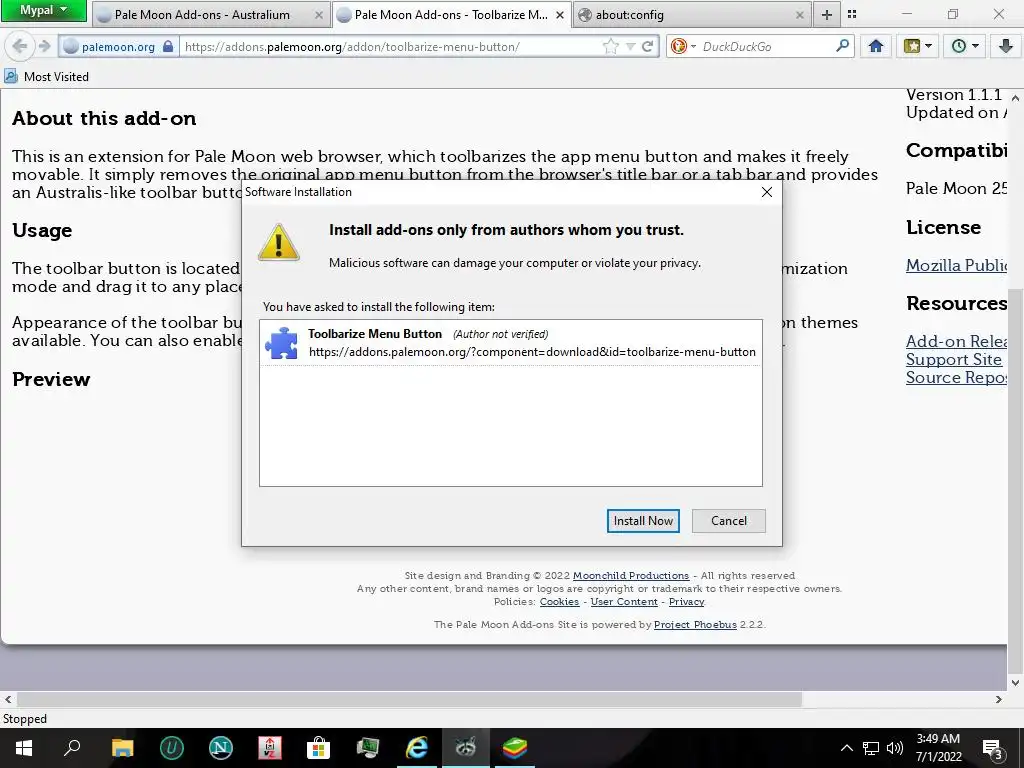
Task: Open a new tab with plus button
Action: point(826,14)
